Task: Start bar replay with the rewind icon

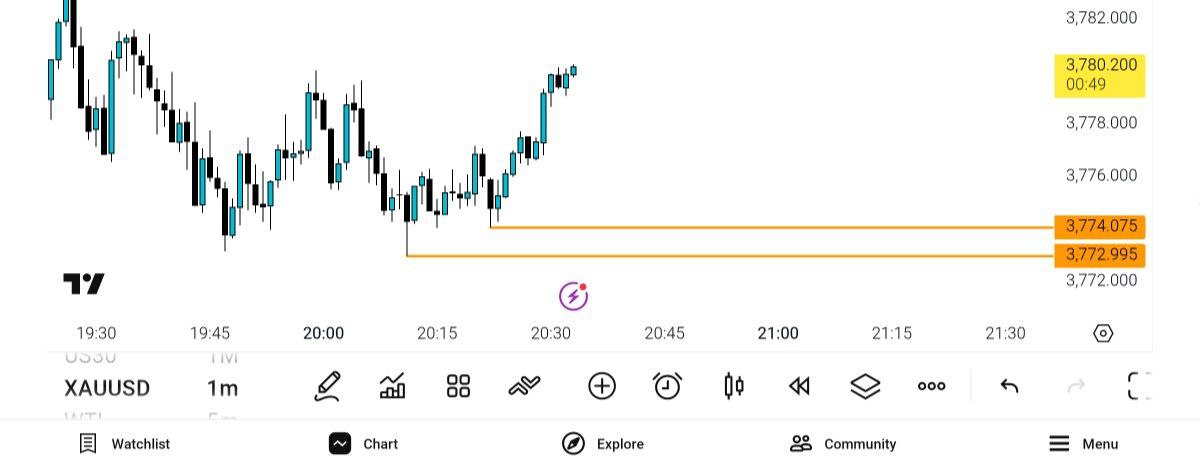Action: 799,386
